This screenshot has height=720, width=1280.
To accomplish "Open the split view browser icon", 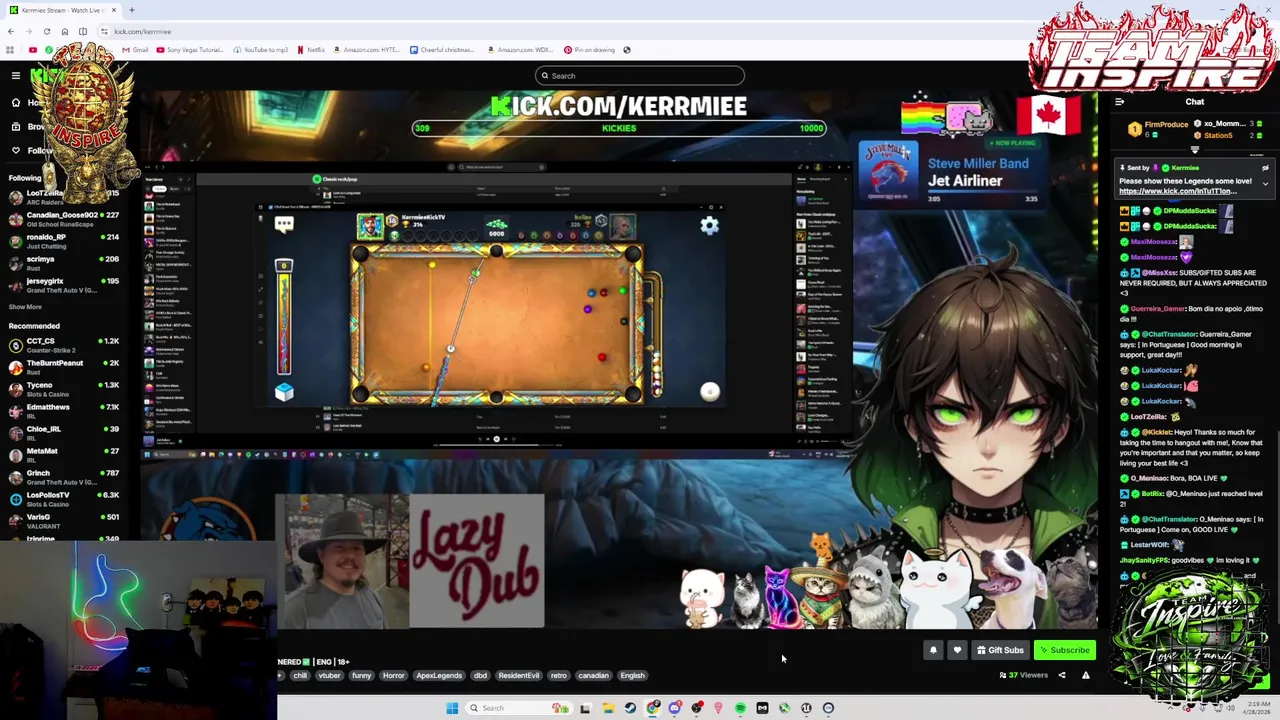I will [x=83, y=31].
